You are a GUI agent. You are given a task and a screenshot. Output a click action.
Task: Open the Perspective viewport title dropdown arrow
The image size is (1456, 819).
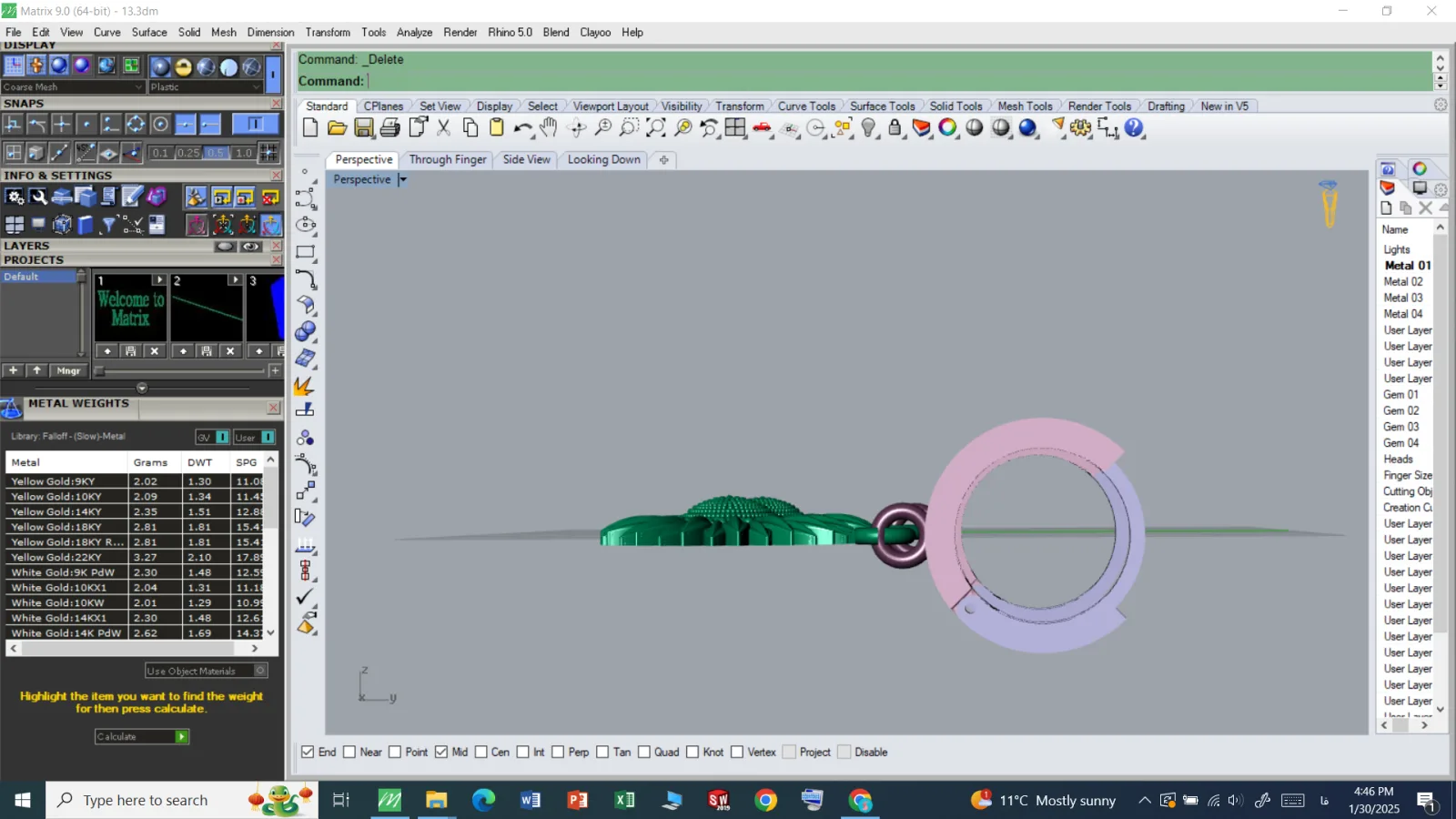[x=402, y=179]
